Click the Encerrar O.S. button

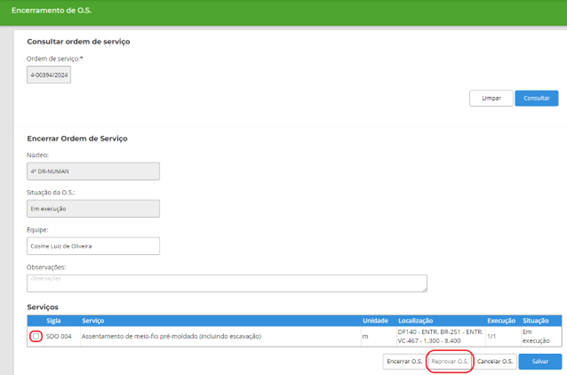pyautogui.click(x=404, y=361)
